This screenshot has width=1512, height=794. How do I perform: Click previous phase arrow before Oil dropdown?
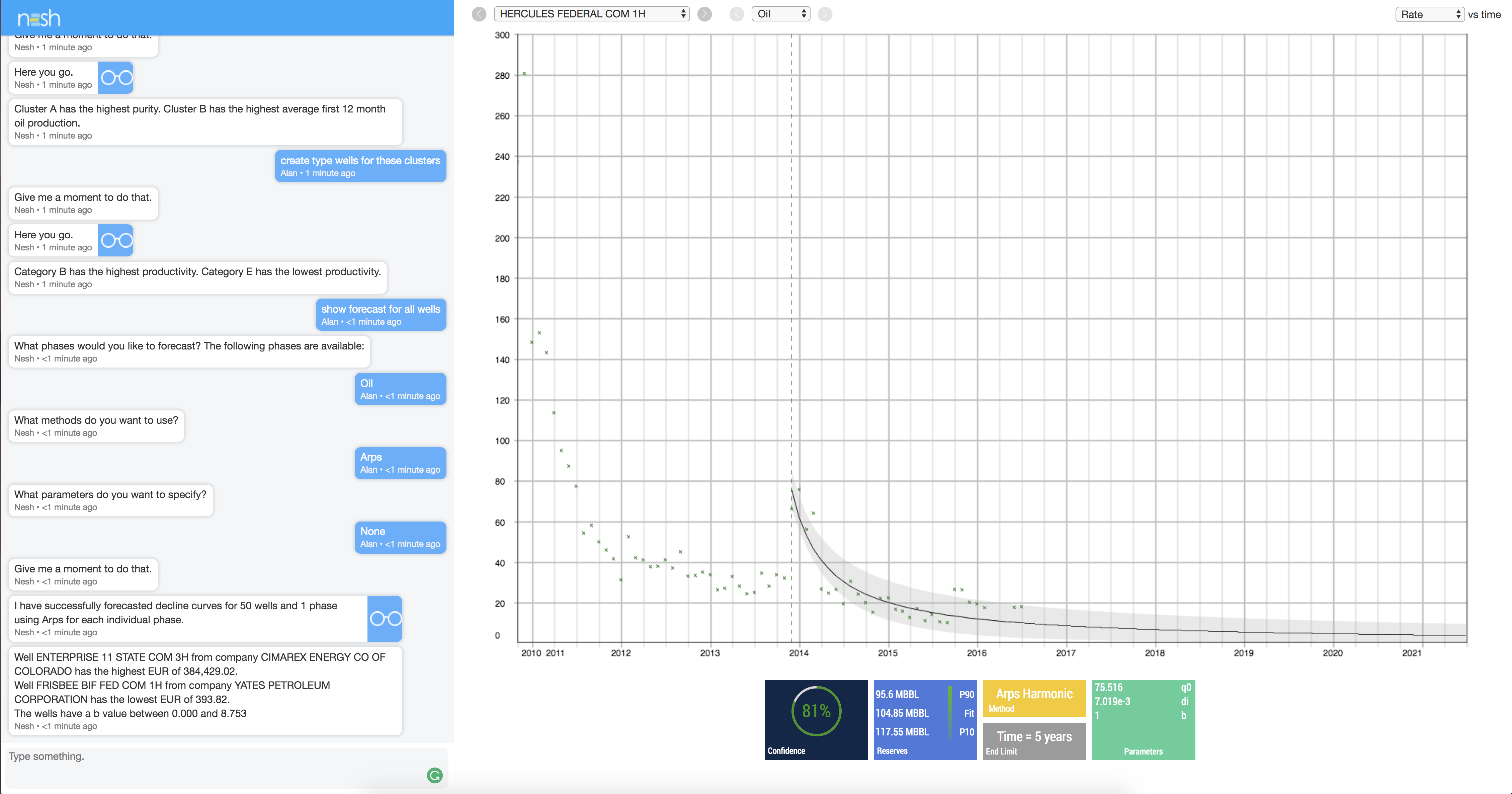[736, 14]
